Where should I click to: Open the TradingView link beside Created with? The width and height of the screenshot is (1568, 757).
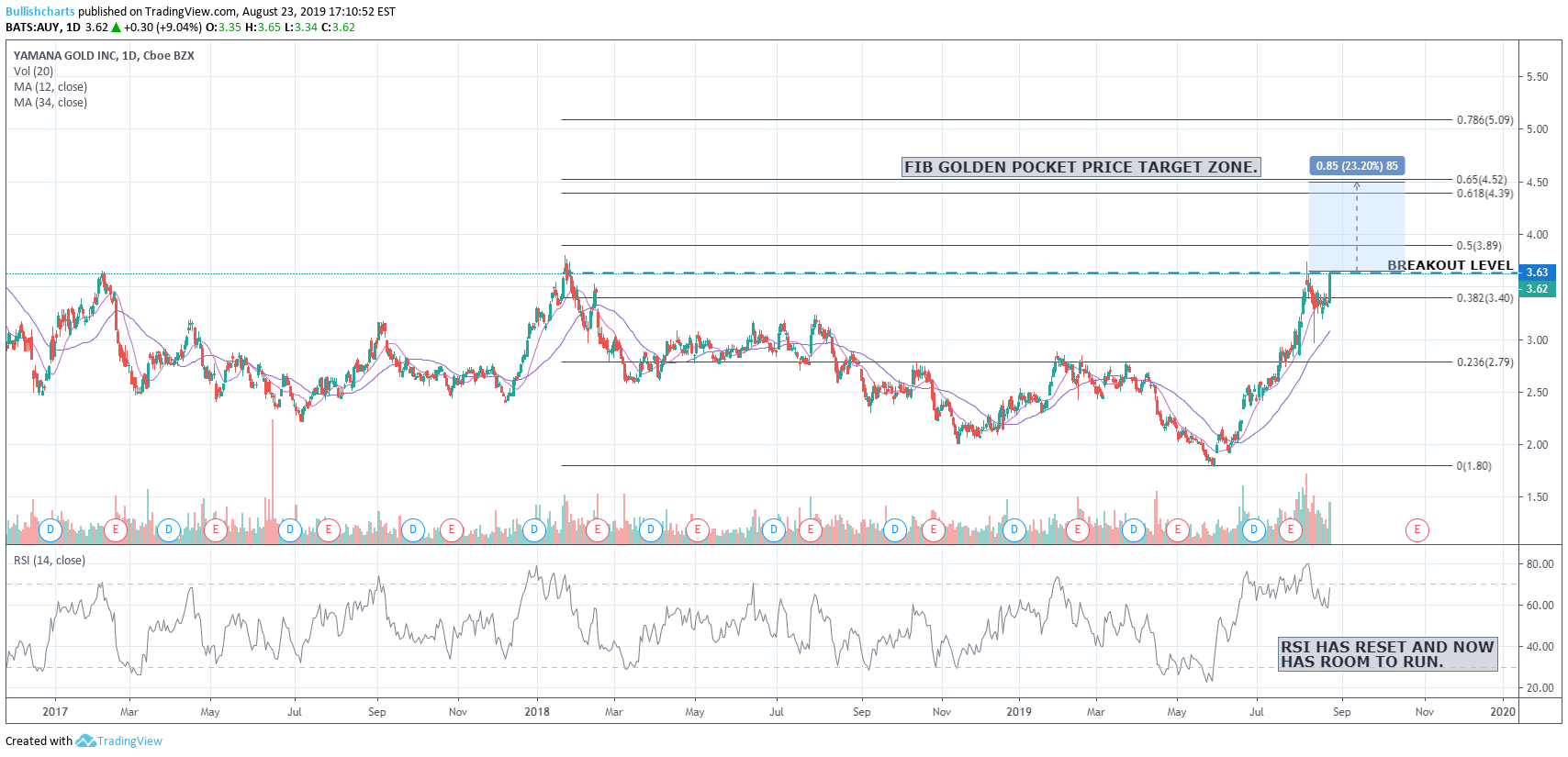tap(129, 741)
